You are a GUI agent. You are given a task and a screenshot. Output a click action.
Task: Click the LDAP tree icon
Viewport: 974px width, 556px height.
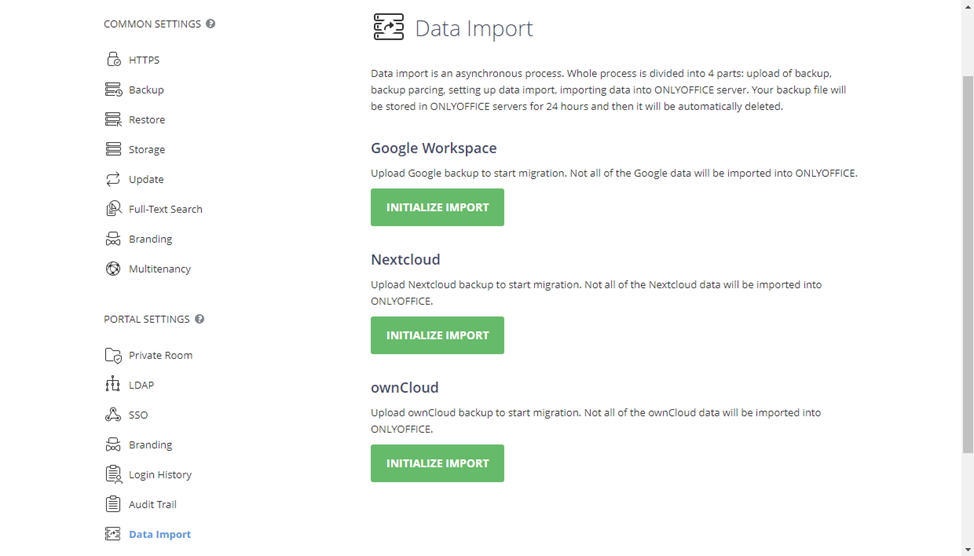[x=113, y=385]
